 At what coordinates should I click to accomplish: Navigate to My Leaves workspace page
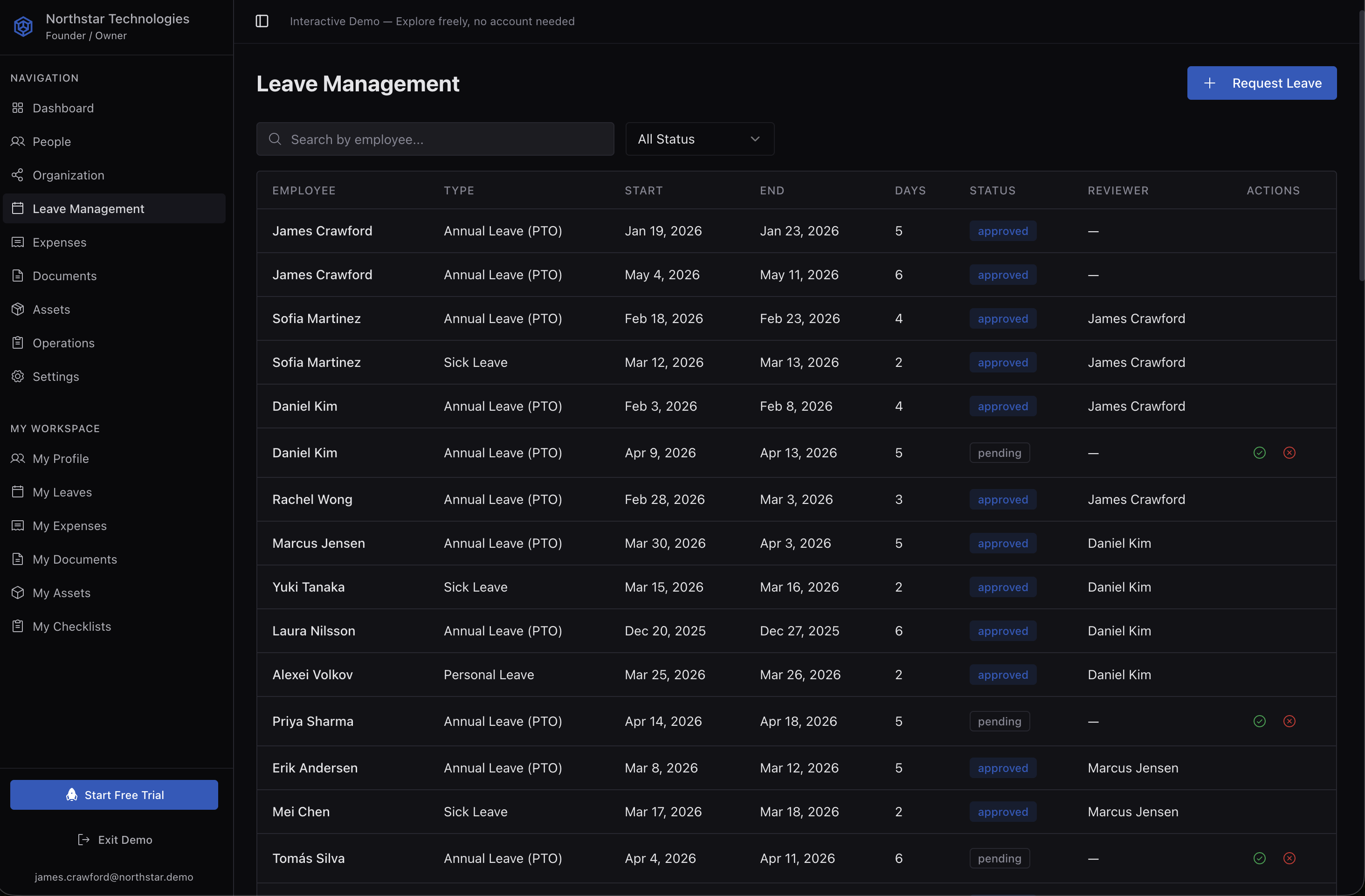pos(62,492)
